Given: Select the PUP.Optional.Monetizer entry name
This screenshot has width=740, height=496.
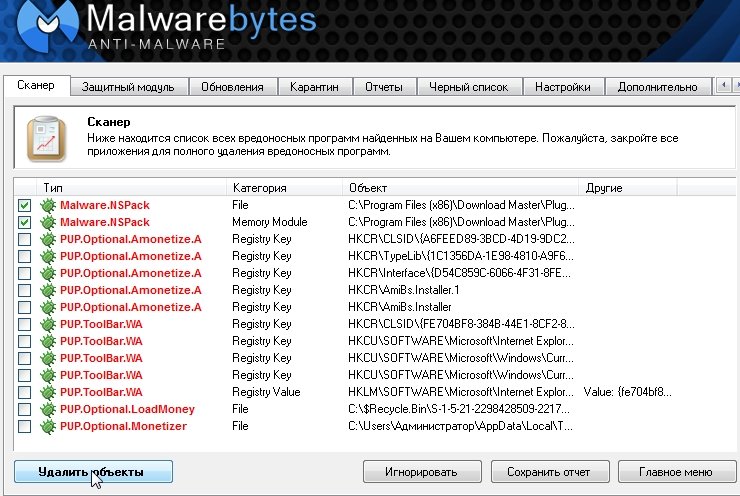Looking at the screenshot, I should [x=123, y=426].
